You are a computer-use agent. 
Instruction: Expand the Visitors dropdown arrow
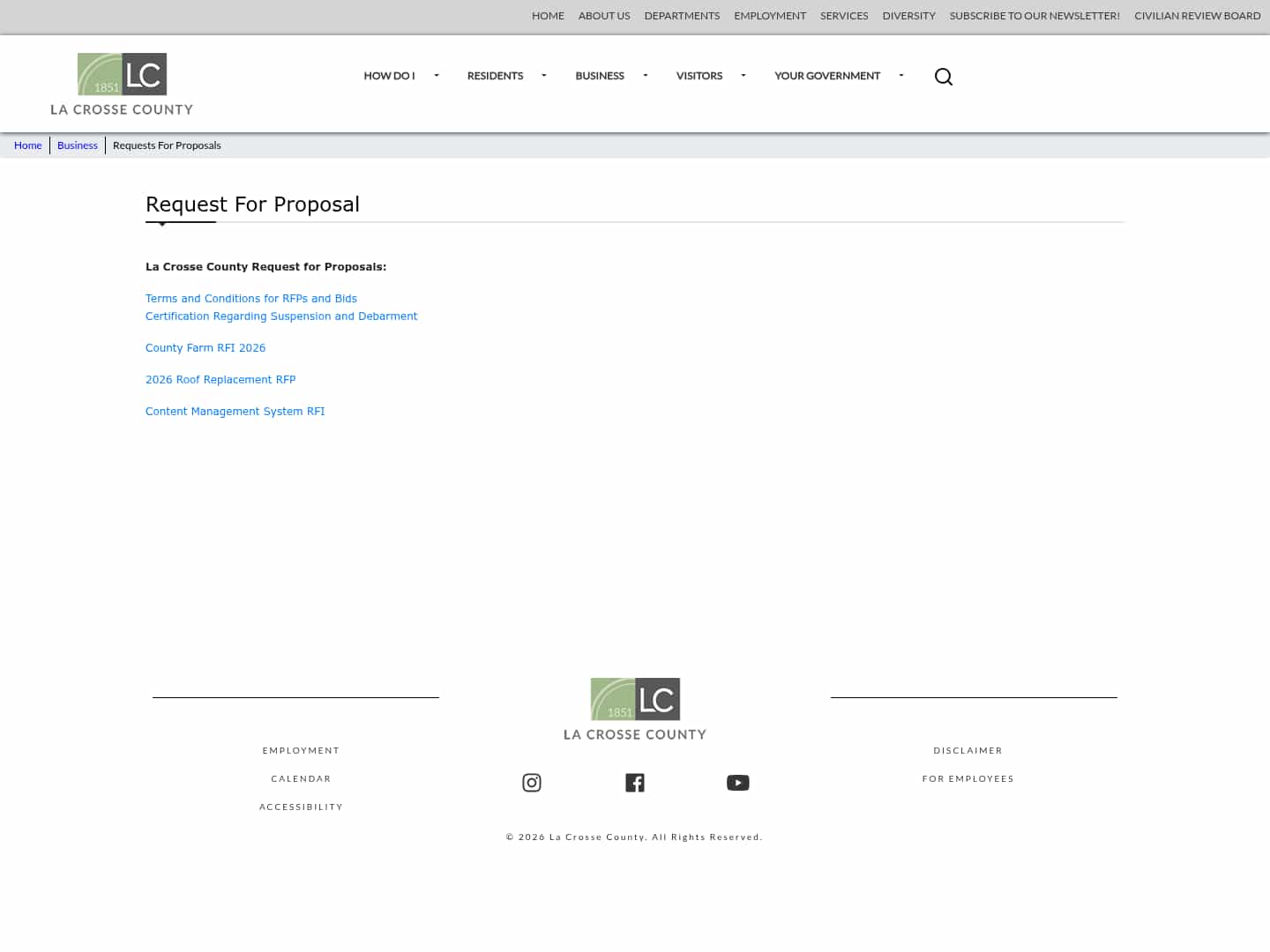click(x=743, y=76)
